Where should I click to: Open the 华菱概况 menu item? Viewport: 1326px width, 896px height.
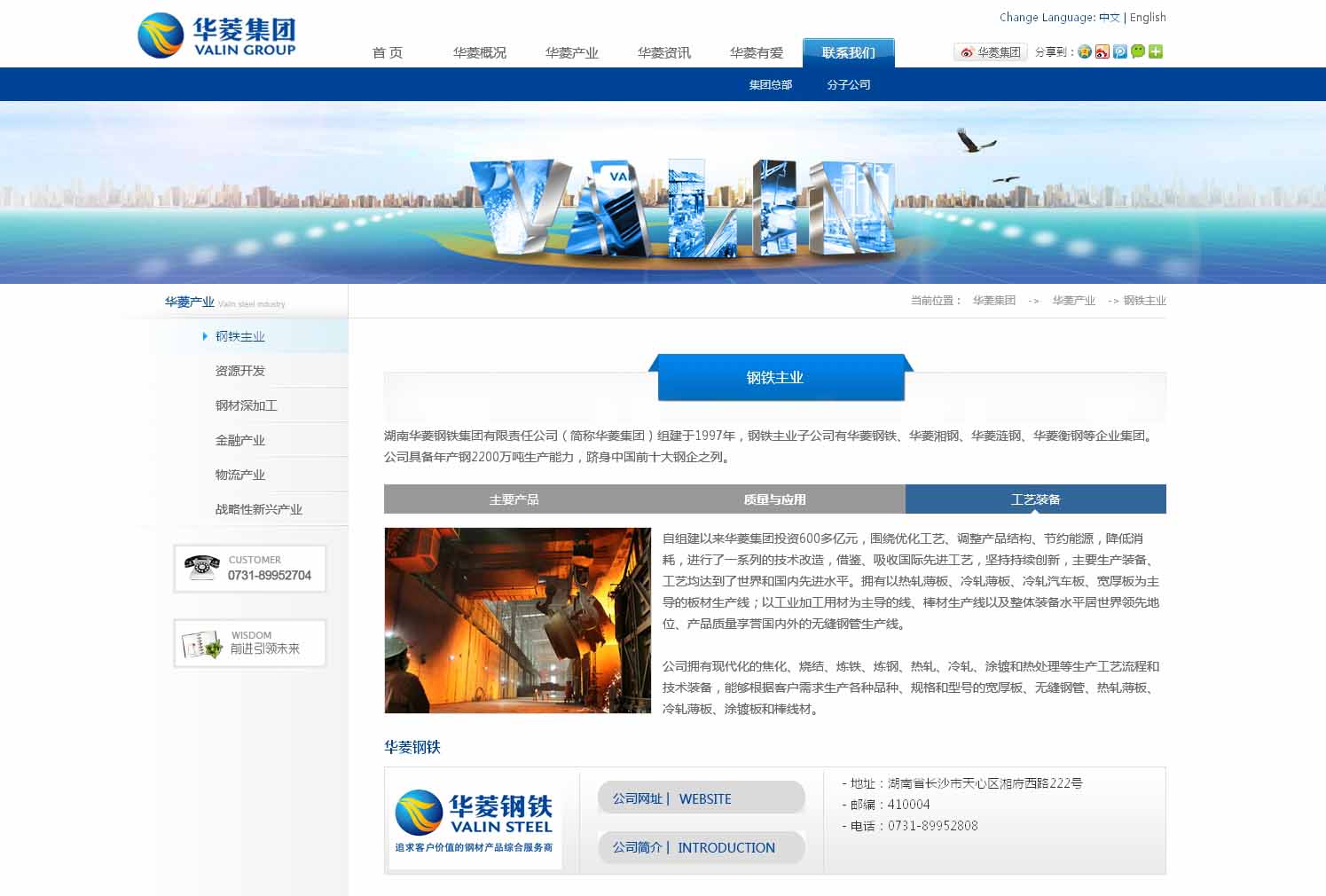click(480, 52)
